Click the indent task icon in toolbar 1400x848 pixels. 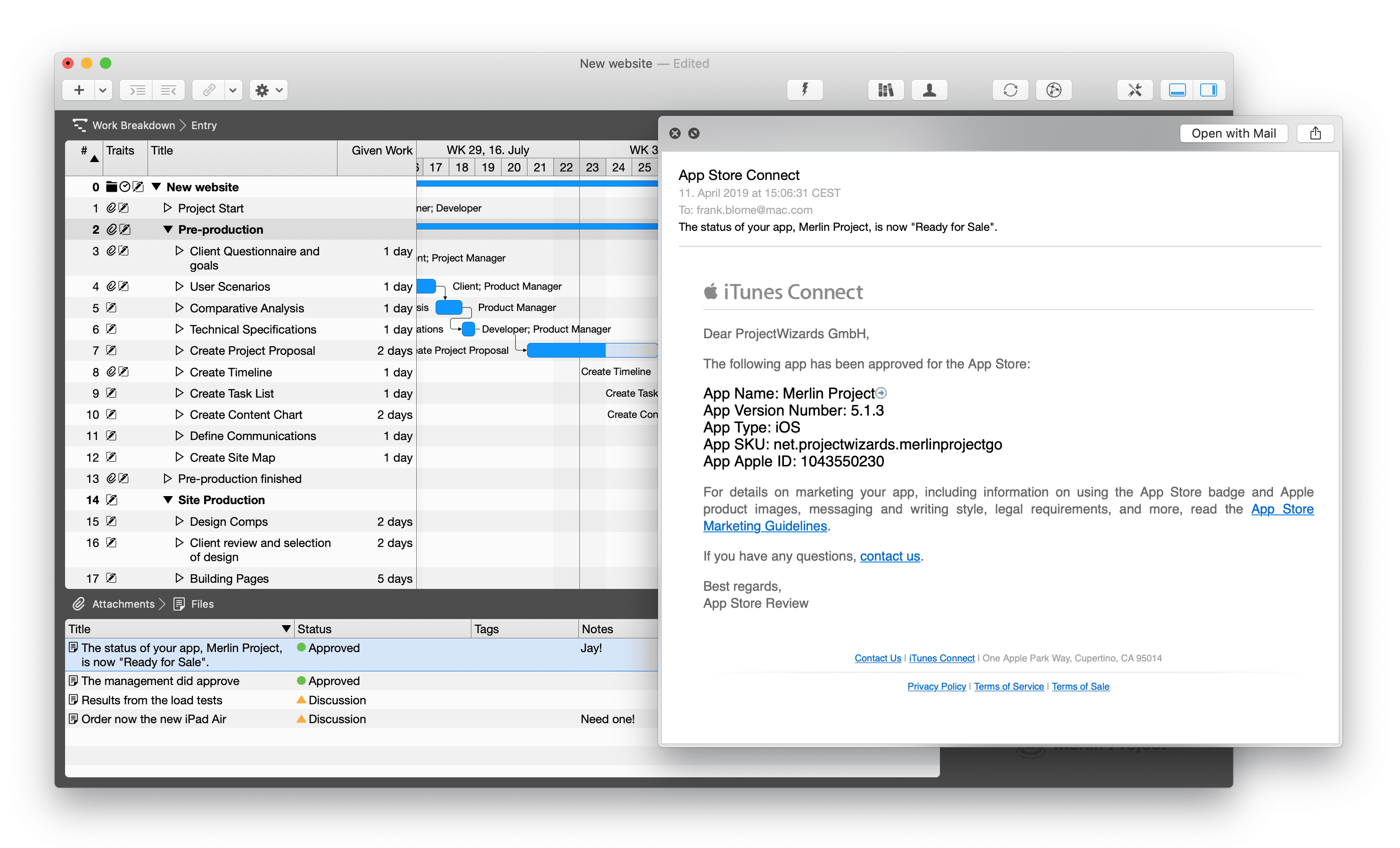point(136,90)
